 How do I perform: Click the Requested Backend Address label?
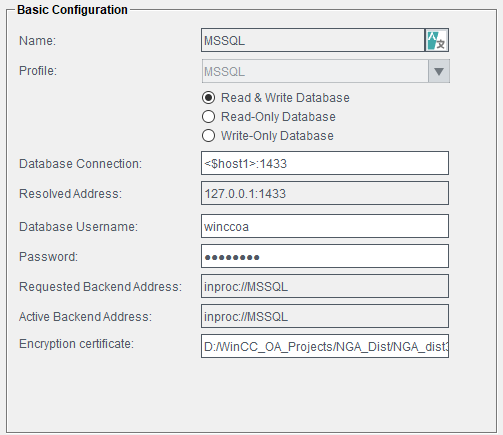(100, 287)
